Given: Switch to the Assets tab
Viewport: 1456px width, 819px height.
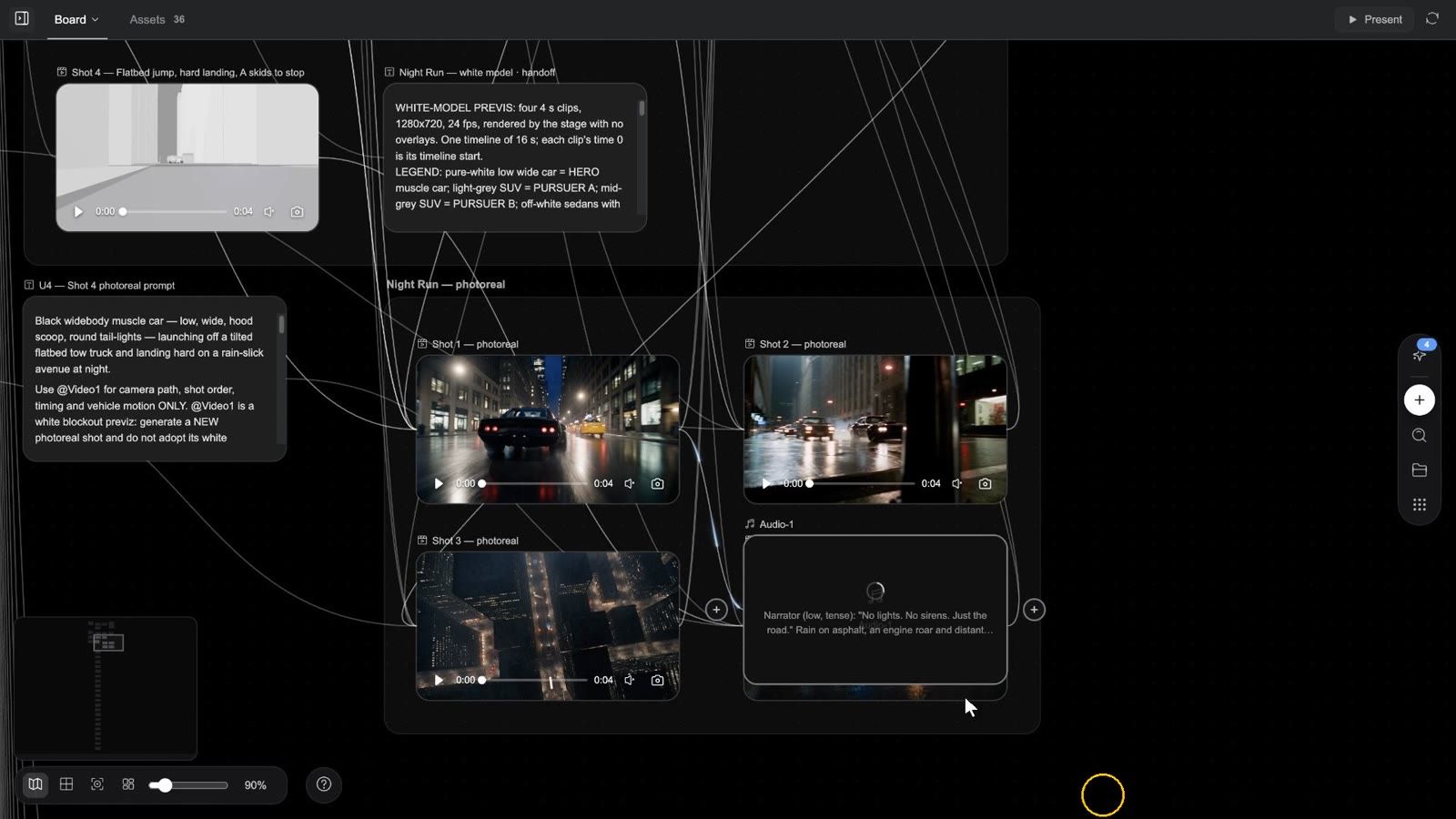Looking at the screenshot, I should pyautogui.click(x=157, y=19).
